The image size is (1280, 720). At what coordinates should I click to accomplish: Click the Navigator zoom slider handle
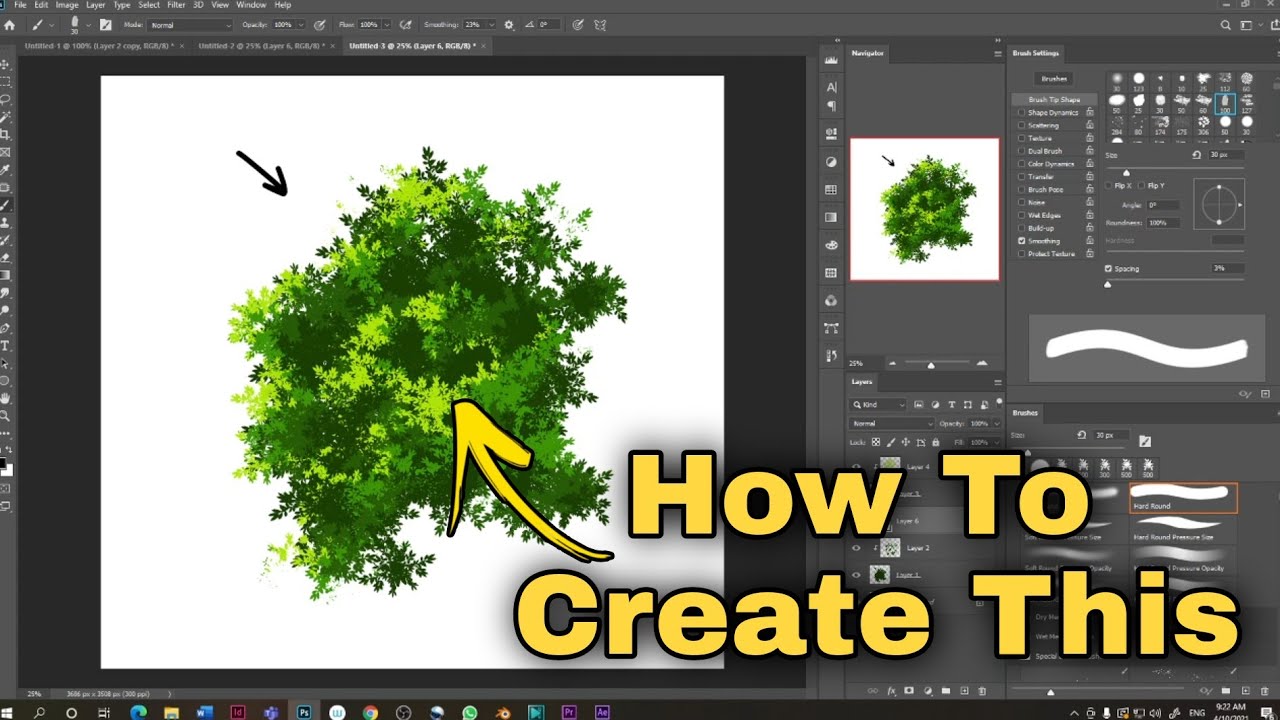[x=931, y=364]
